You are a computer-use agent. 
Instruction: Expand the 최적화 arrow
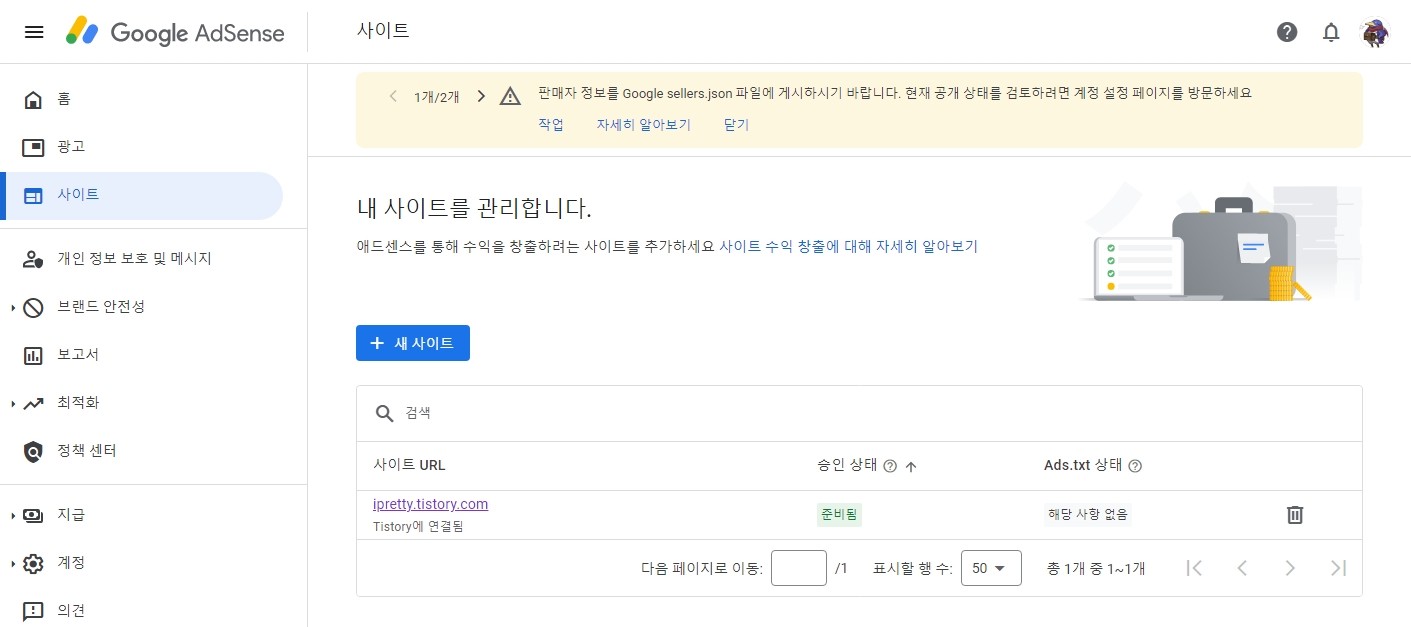13,403
